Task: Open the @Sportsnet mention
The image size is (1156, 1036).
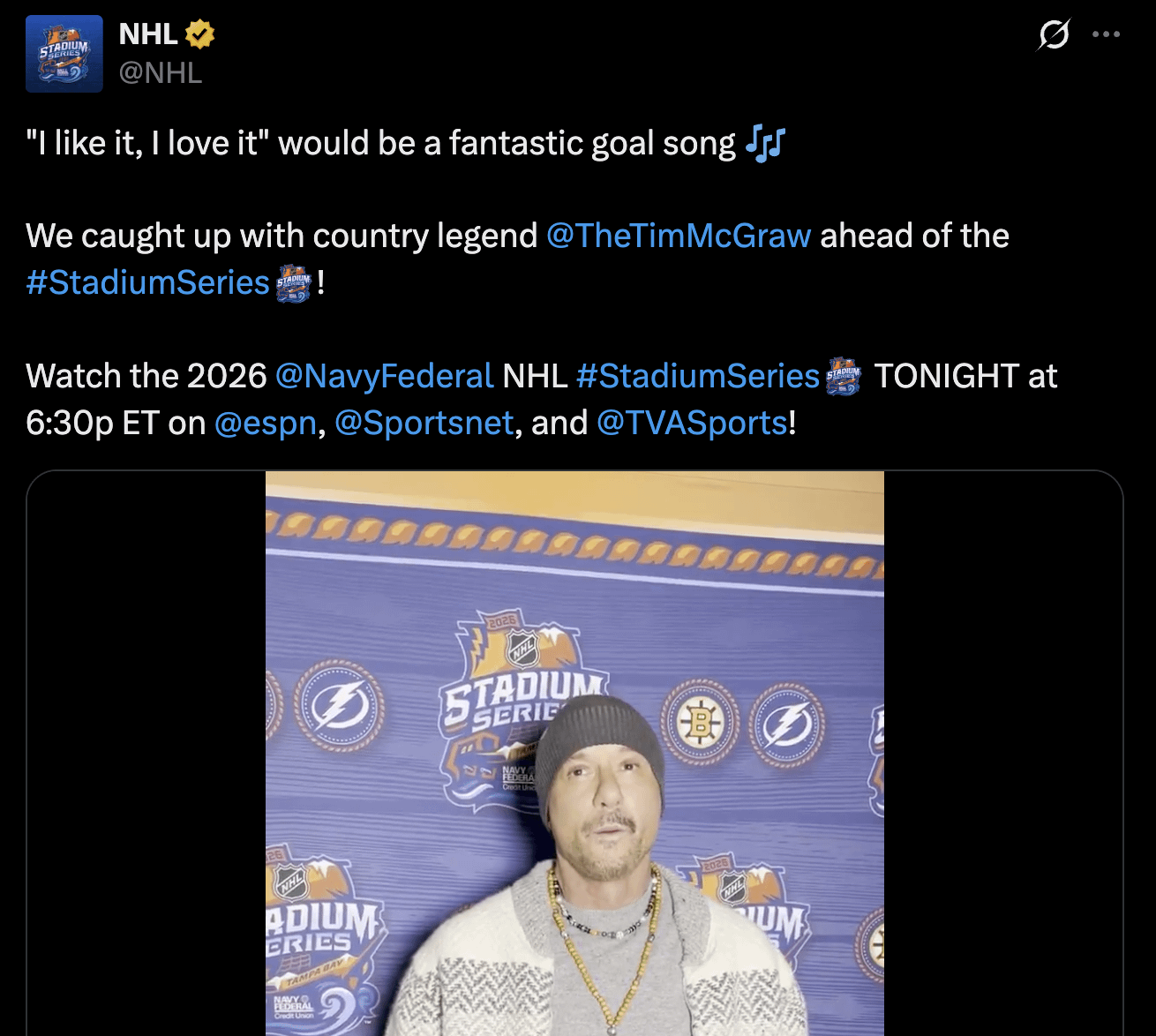Action: tap(424, 423)
